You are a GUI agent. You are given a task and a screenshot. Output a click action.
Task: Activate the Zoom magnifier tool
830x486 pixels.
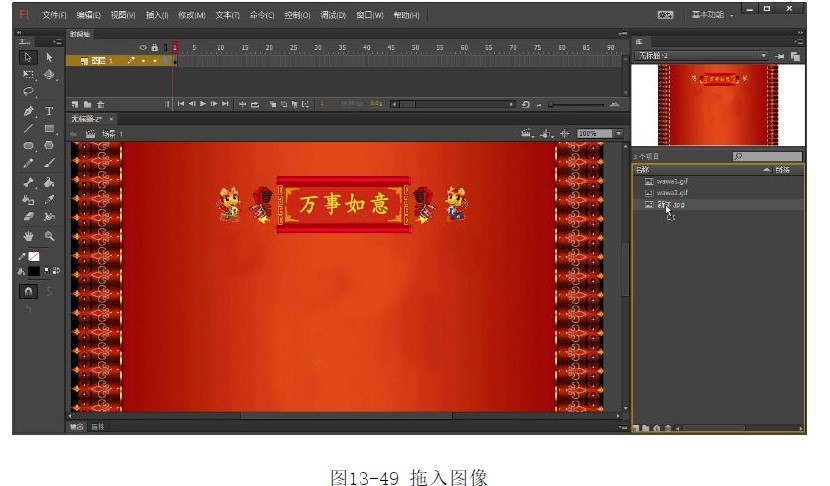[x=48, y=236]
